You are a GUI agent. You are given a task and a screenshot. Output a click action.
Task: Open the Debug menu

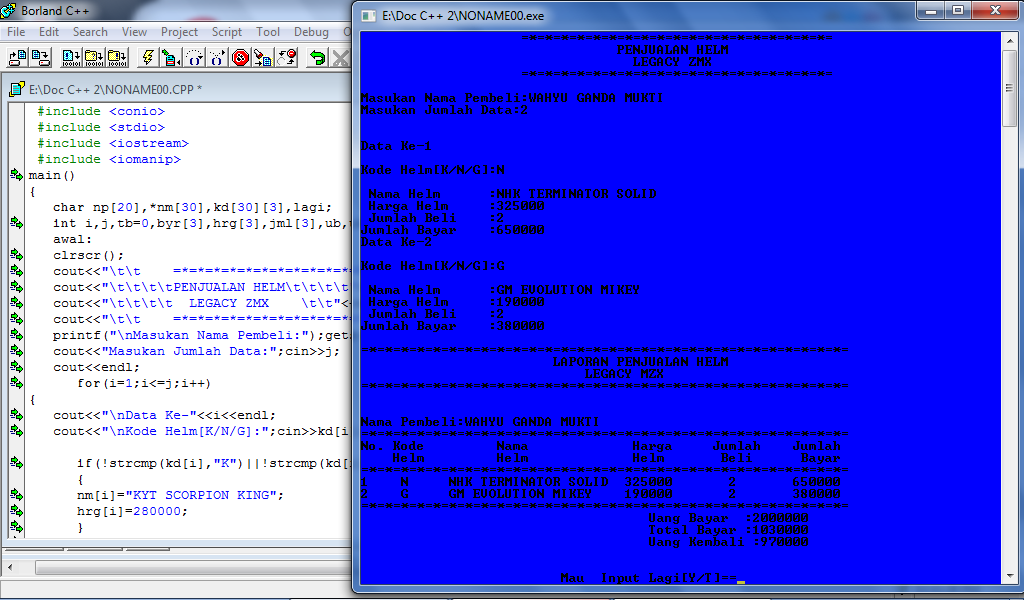tap(312, 32)
